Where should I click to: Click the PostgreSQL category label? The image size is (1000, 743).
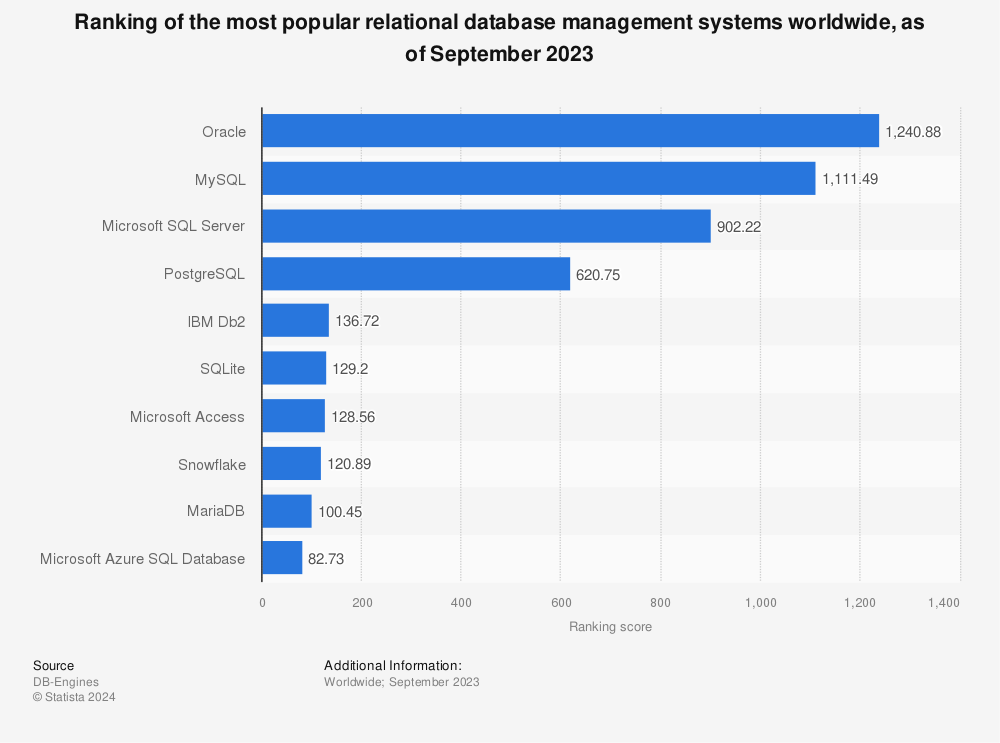(204, 274)
